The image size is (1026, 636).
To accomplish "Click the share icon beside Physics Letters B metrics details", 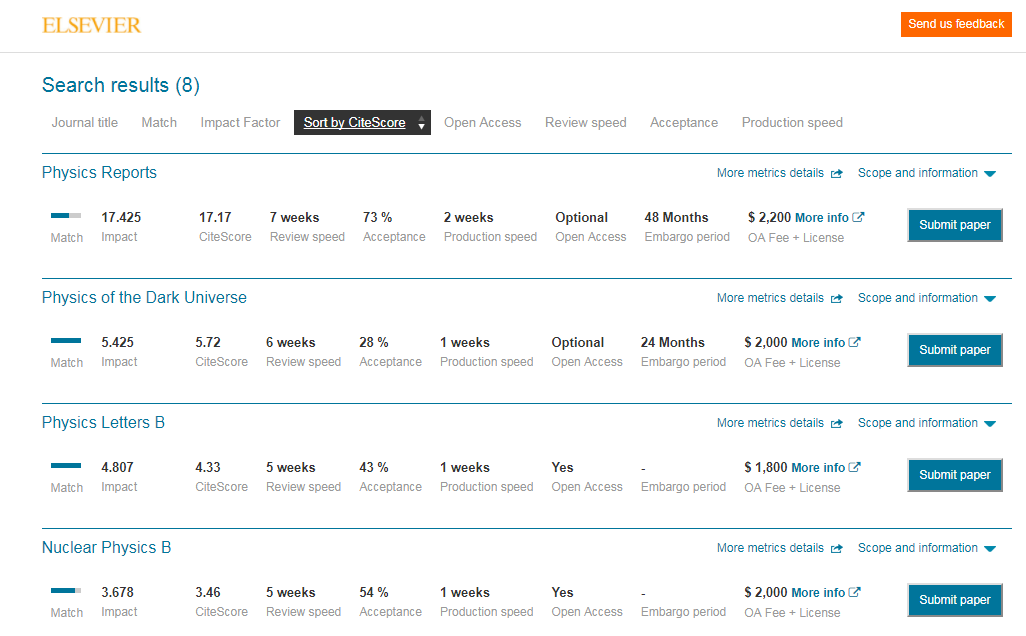I will click(x=836, y=423).
